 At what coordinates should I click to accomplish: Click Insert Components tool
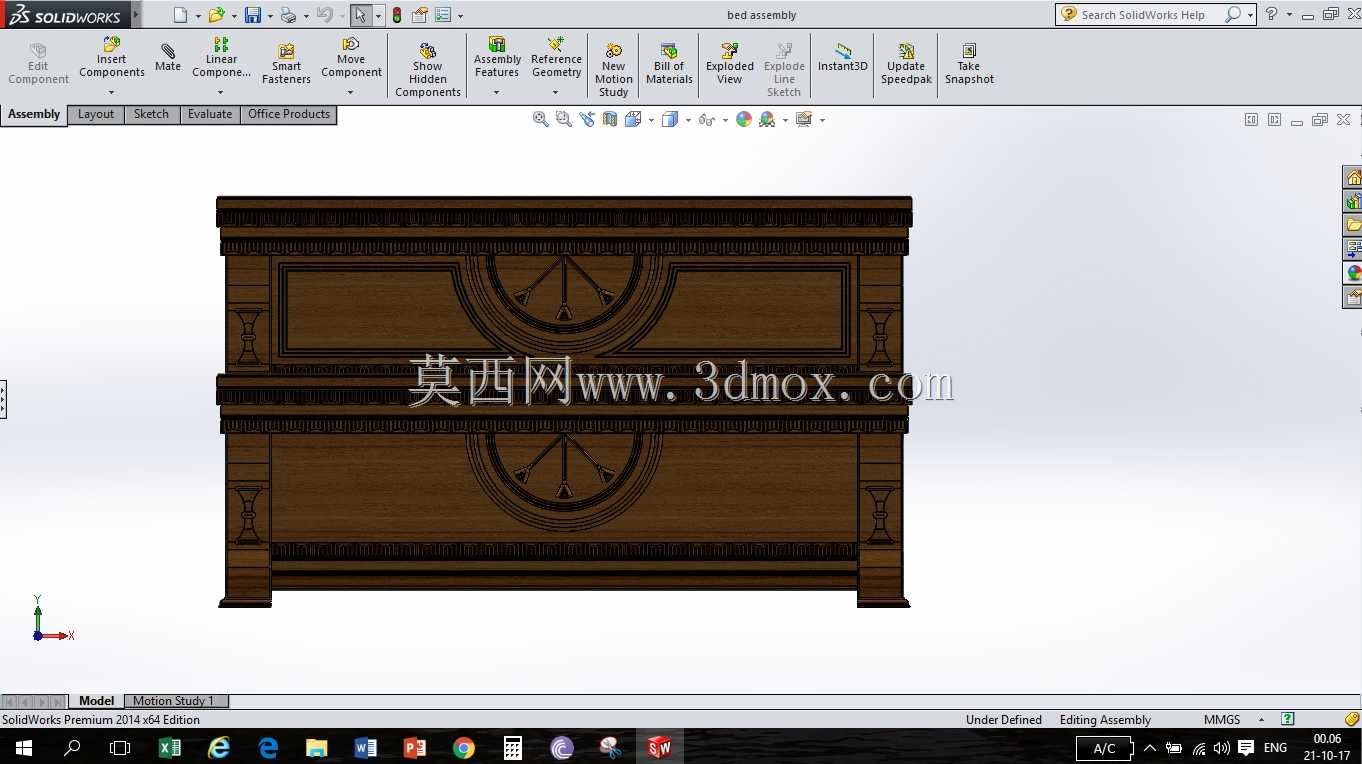click(x=112, y=59)
